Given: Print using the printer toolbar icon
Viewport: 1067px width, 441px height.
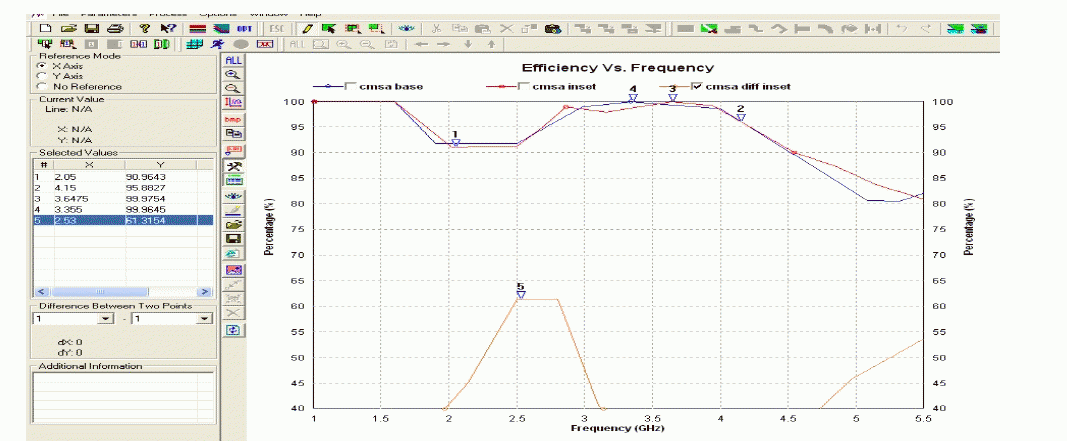Looking at the screenshot, I should click(115, 29).
